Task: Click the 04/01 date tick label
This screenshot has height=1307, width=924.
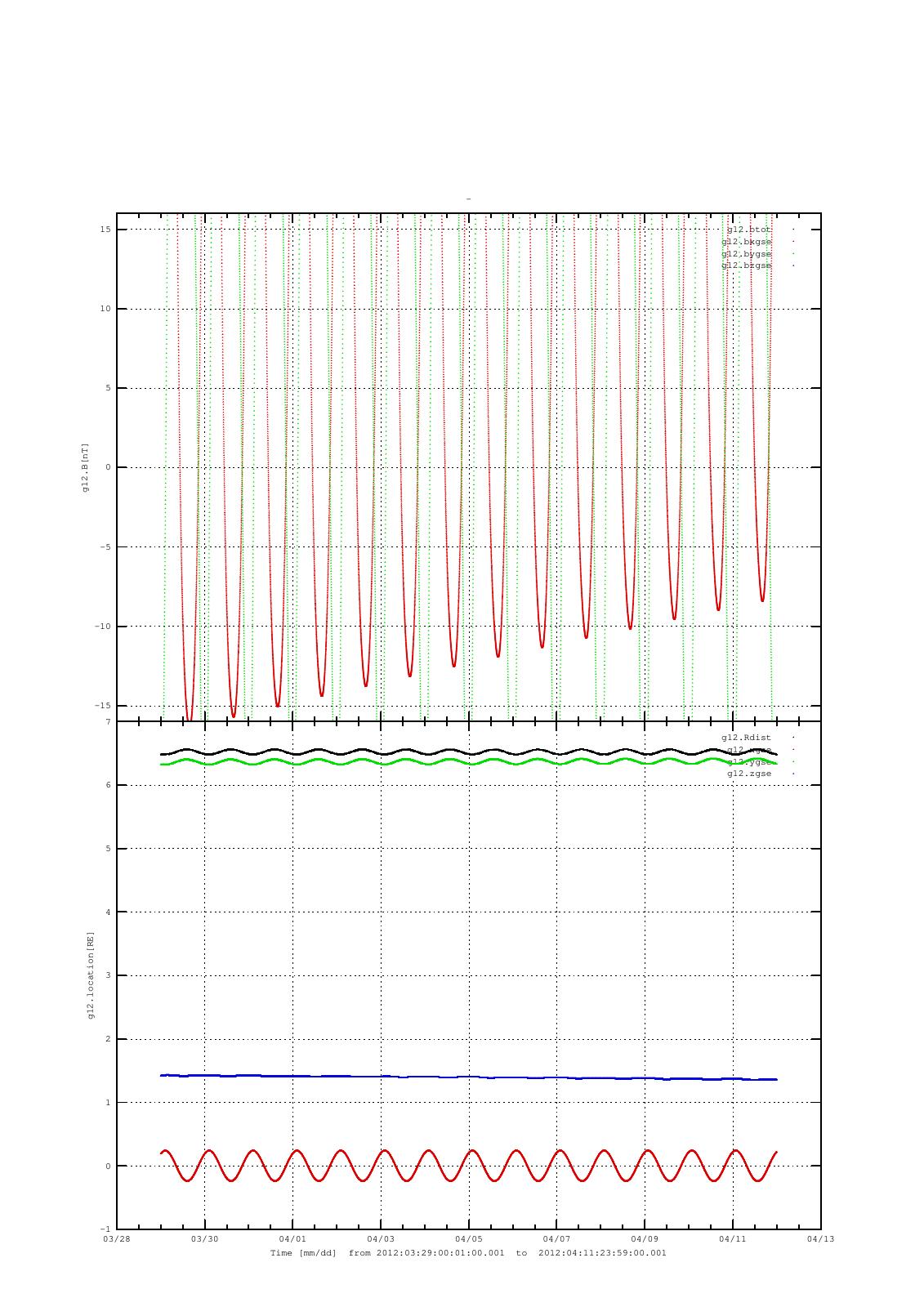Action: (x=292, y=1239)
